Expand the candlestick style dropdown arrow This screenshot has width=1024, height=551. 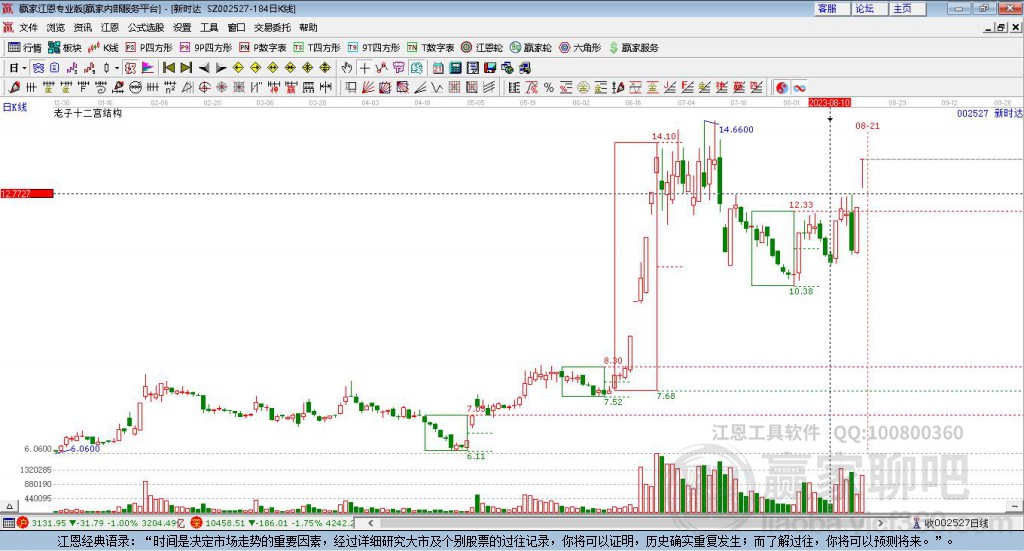pyautogui.click(x=117, y=68)
